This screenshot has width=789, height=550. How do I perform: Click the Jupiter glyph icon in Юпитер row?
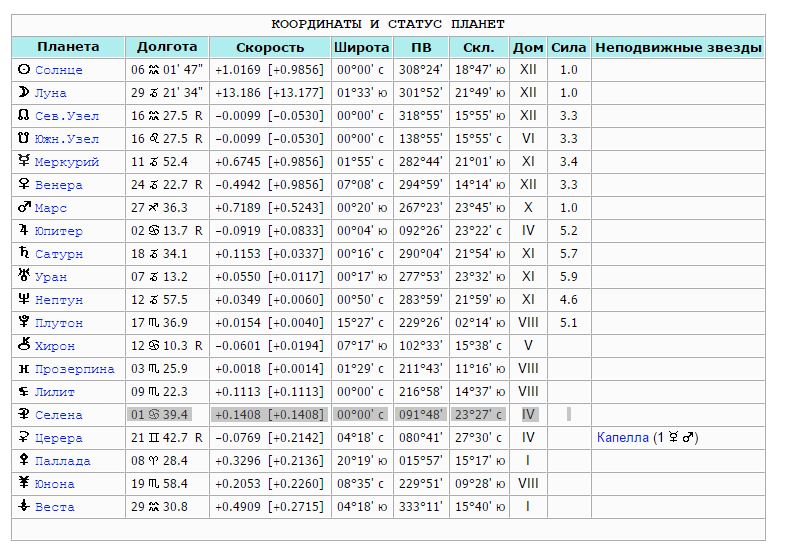click(24, 231)
